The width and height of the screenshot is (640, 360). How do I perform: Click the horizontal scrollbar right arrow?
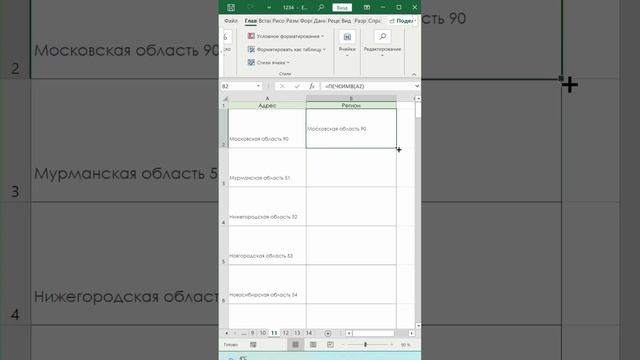pos(411,333)
